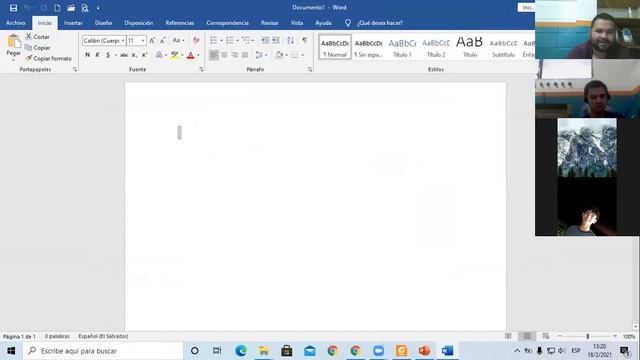Viewport: 640px width, 360px height.
Task: Click the Save icon in quick access toolbar
Action: coord(13,8)
